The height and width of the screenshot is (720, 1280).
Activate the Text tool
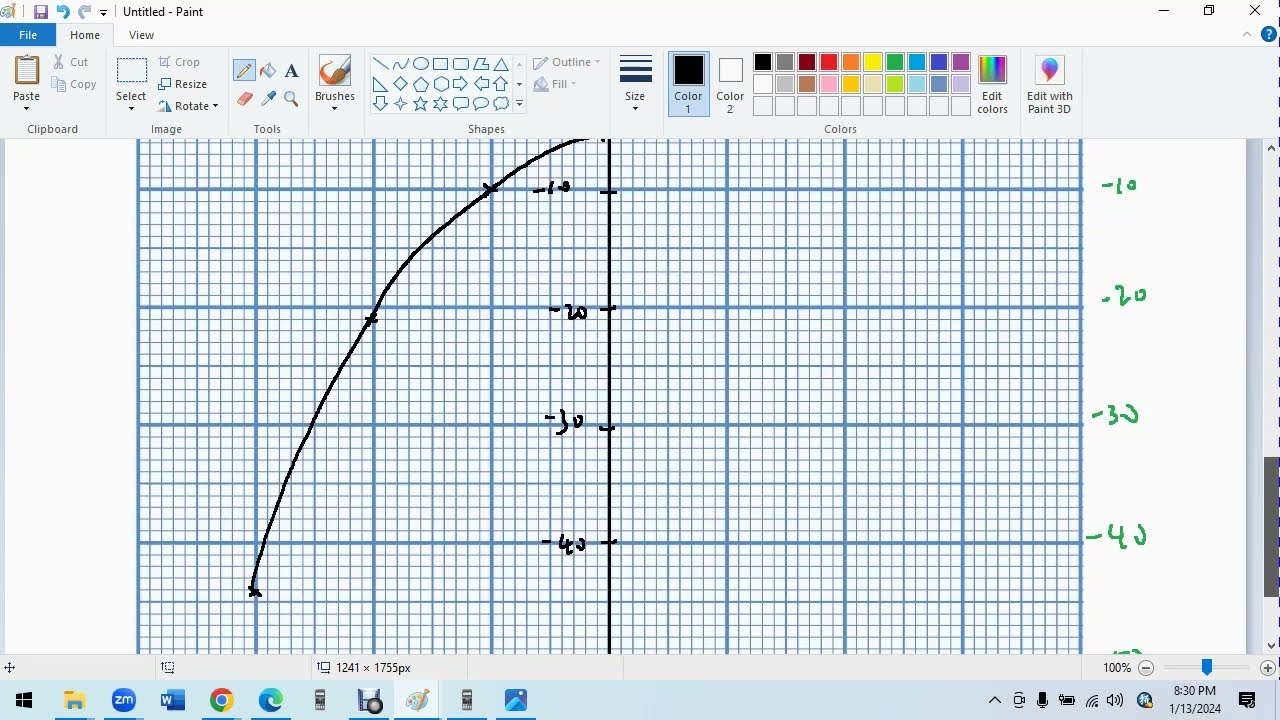click(x=291, y=70)
